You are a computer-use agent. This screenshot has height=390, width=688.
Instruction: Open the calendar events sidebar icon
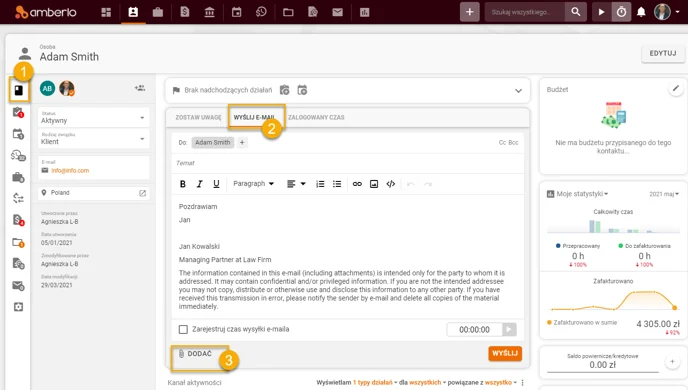tap(18, 134)
